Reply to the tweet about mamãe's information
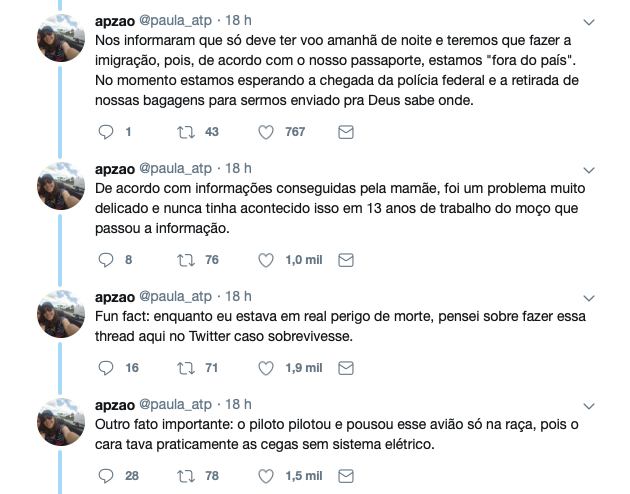The image size is (630, 494). 108,260
